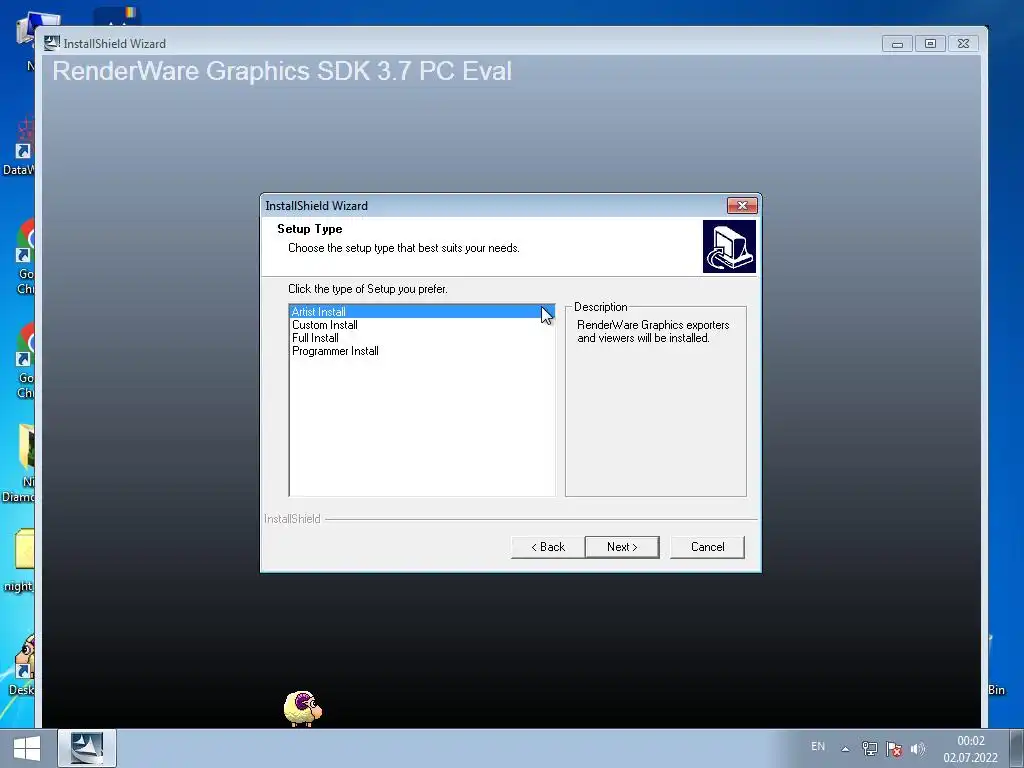Open the clock showing 00:02
The height and width of the screenshot is (768, 1024).
pyautogui.click(x=970, y=749)
